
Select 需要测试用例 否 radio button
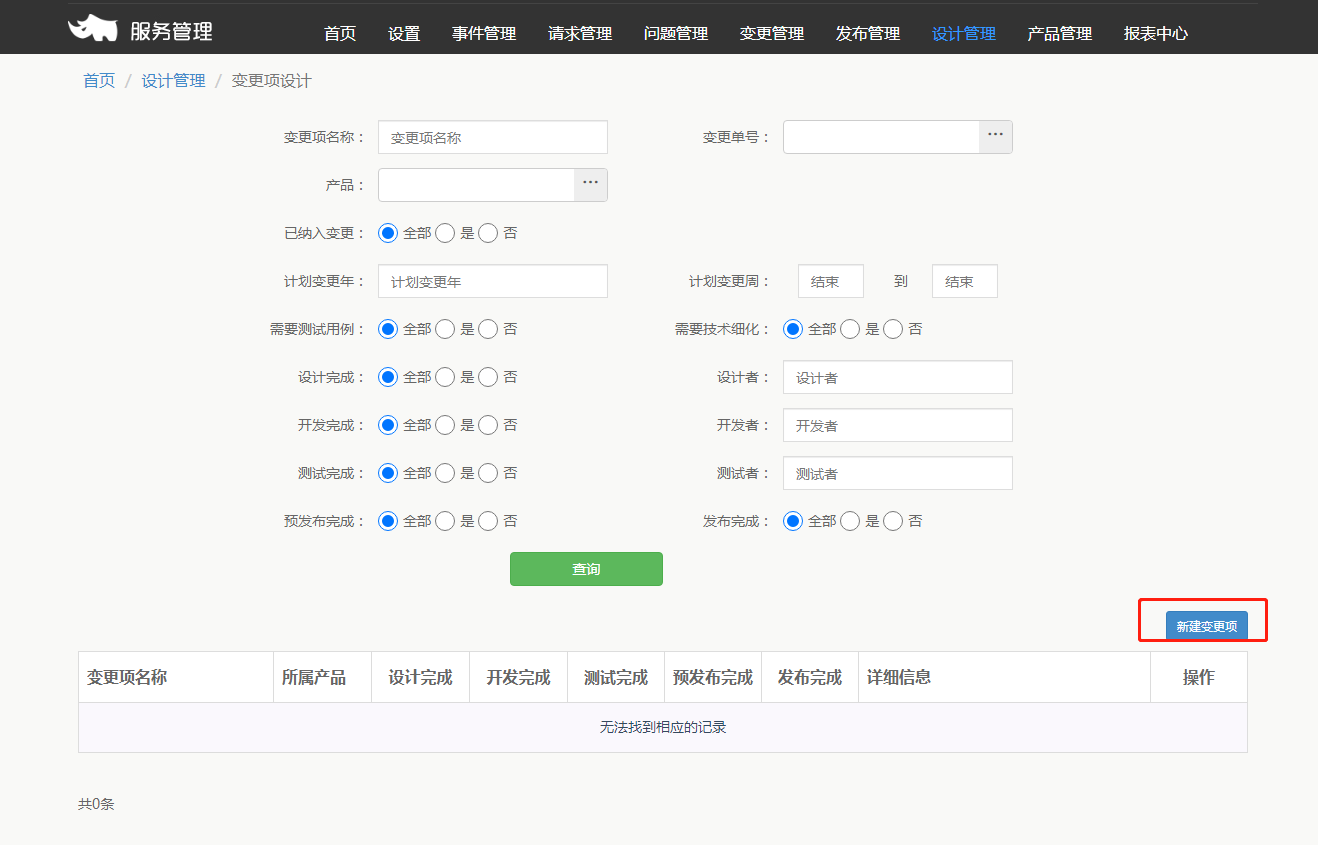(x=488, y=329)
